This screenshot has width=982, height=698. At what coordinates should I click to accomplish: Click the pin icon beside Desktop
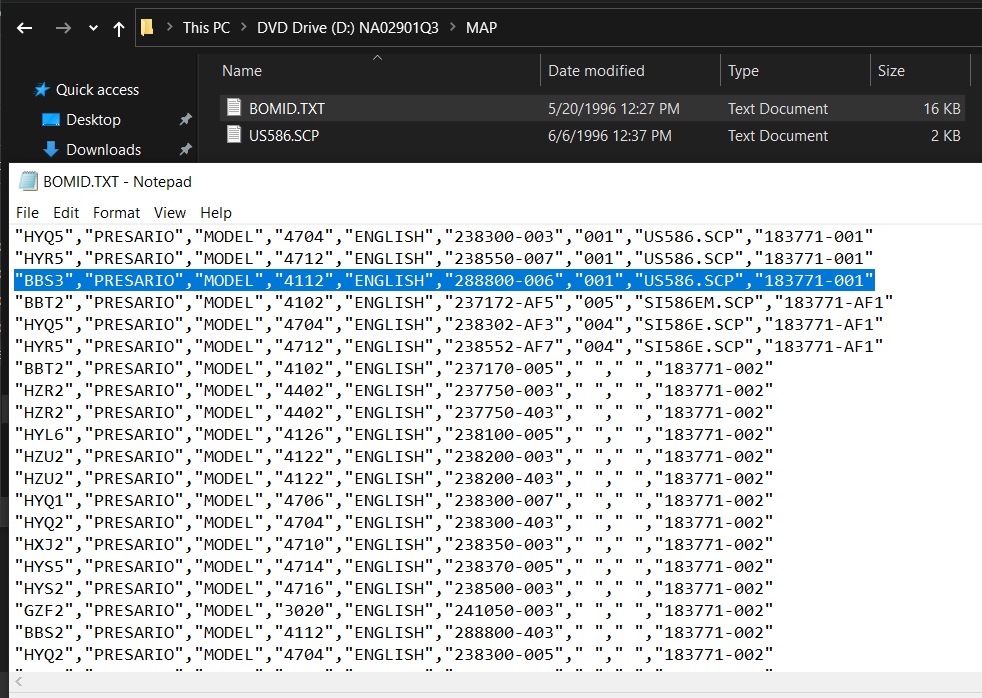[x=185, y=119]
